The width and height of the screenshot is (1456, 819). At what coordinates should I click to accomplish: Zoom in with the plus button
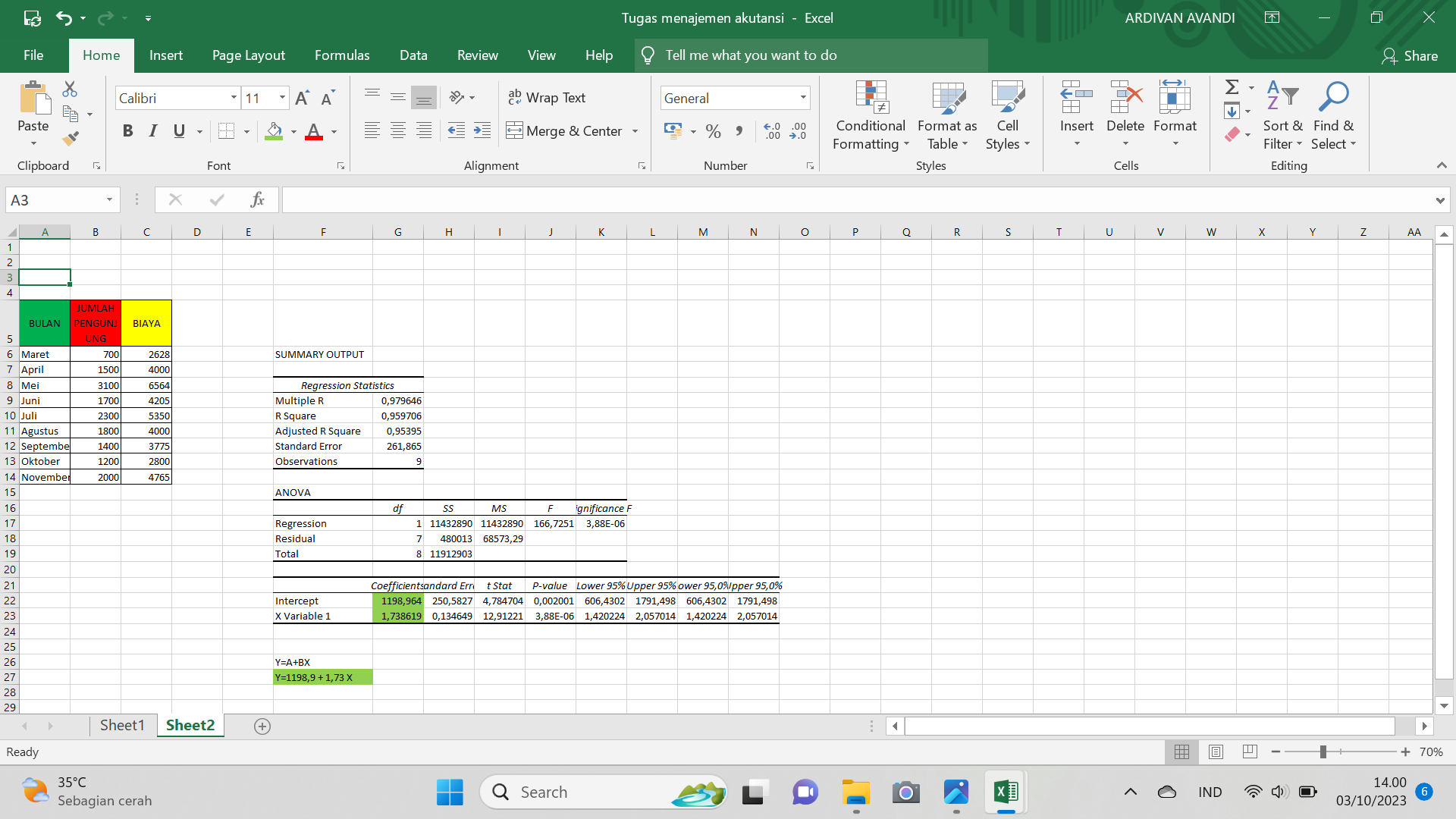1405,752
